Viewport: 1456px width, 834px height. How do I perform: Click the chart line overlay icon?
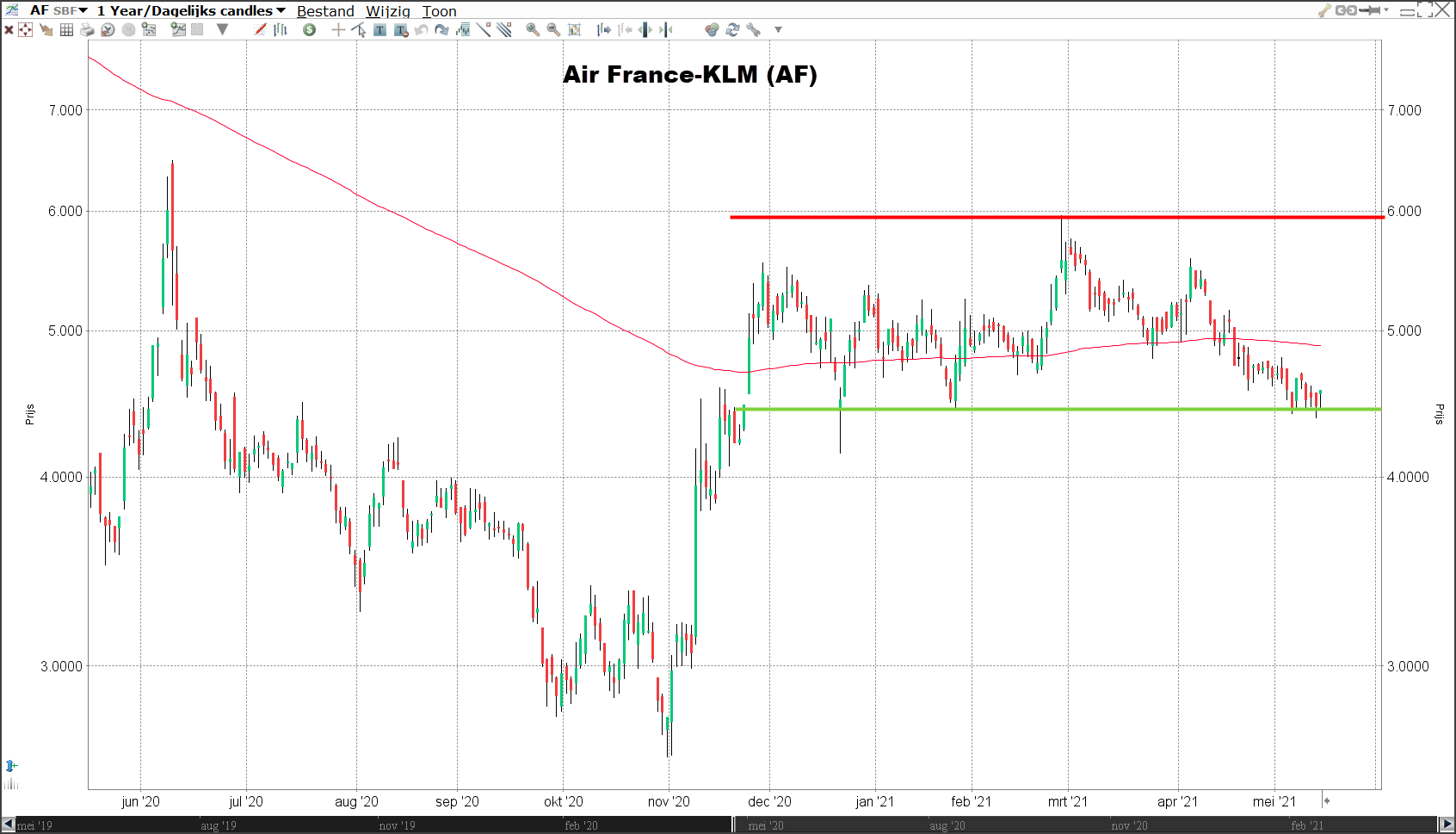[178, 30]
